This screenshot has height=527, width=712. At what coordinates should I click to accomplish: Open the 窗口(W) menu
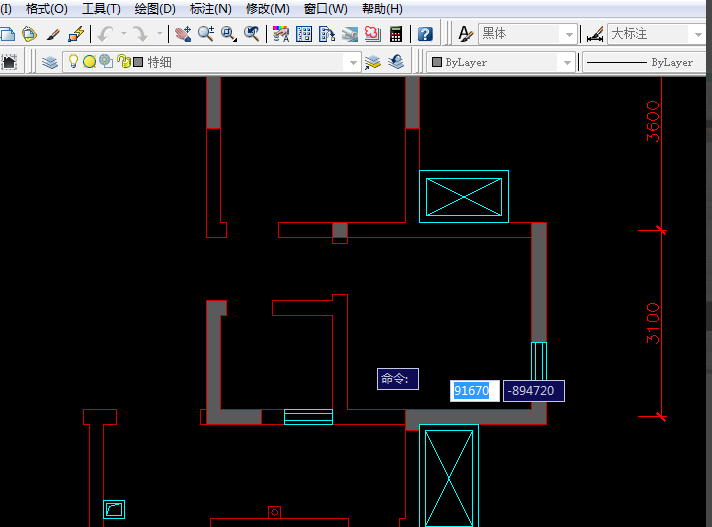(325, 9)
